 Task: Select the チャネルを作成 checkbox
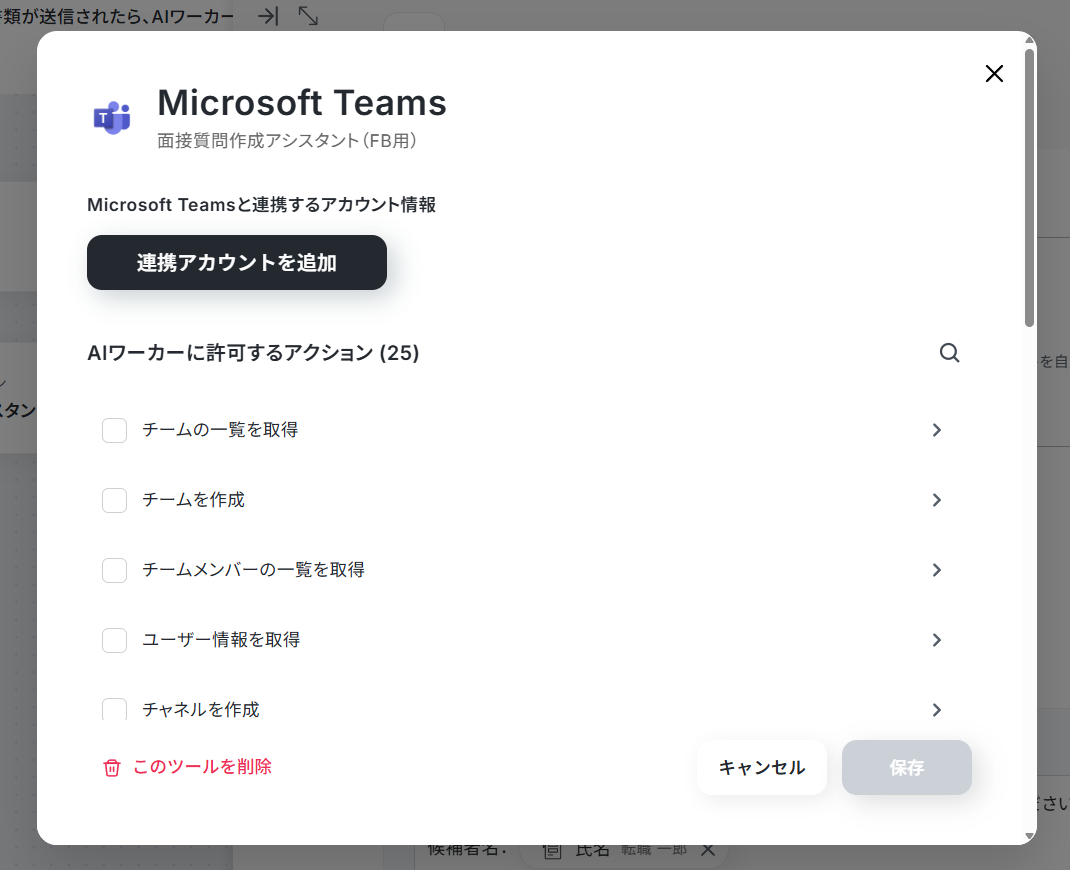pos(115,709)
